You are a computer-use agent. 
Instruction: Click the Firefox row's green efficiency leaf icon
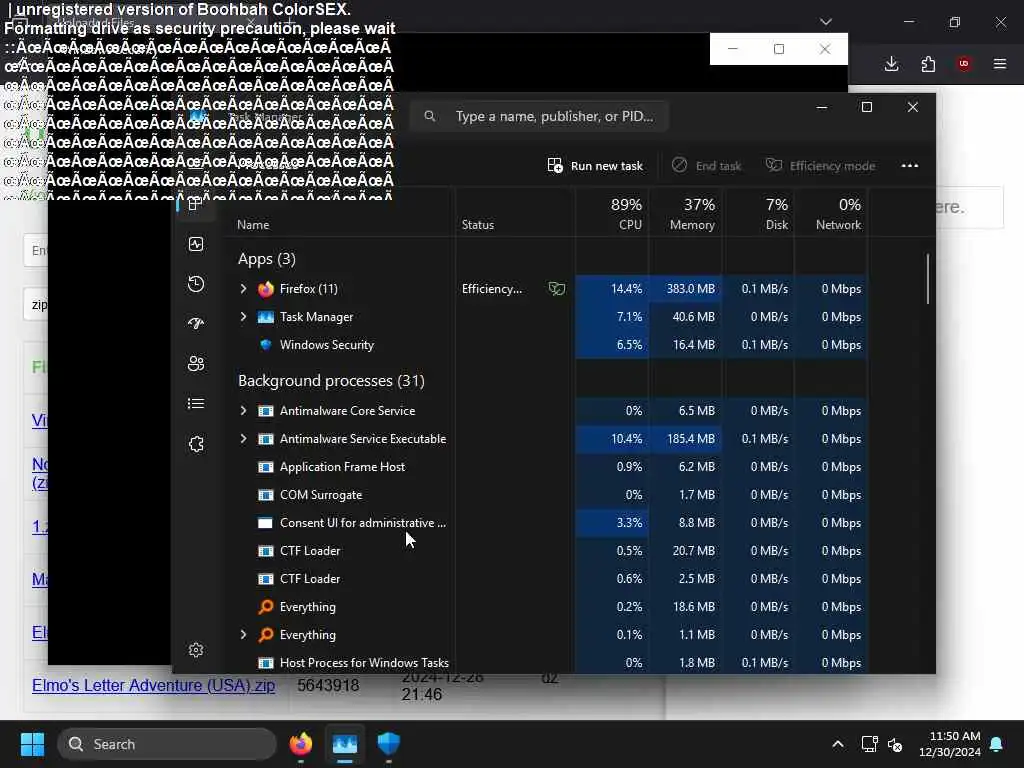tap(556, 289)
